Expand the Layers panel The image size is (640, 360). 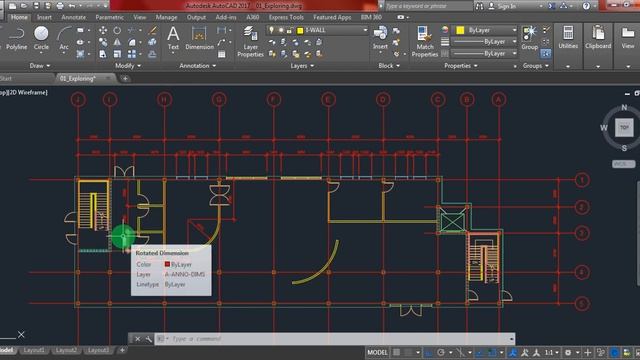pos(302,66)
